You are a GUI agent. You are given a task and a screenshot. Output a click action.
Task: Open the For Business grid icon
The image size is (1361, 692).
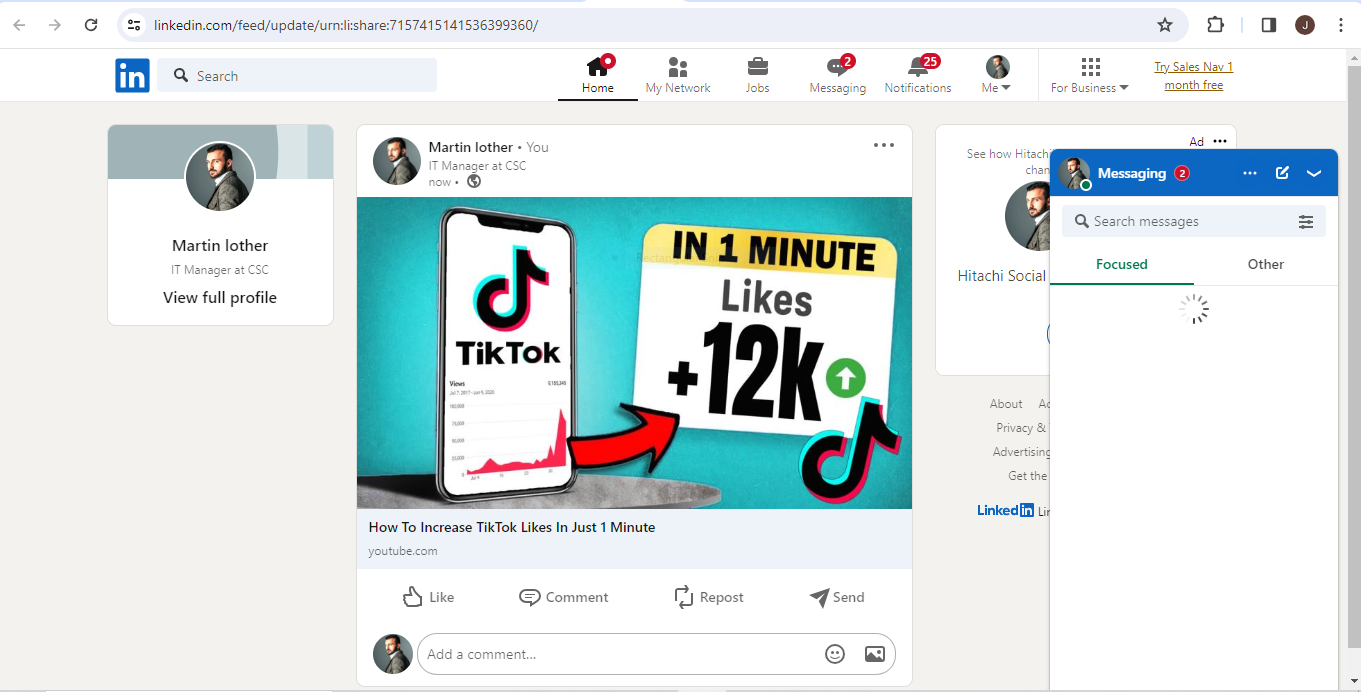click(1090, 66)
